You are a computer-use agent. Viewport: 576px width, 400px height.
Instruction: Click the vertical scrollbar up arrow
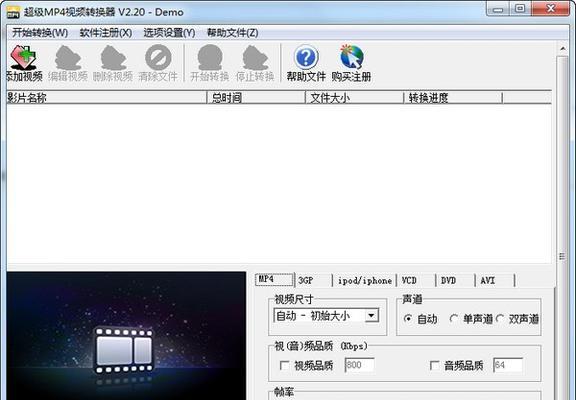(x=563, y=48)
